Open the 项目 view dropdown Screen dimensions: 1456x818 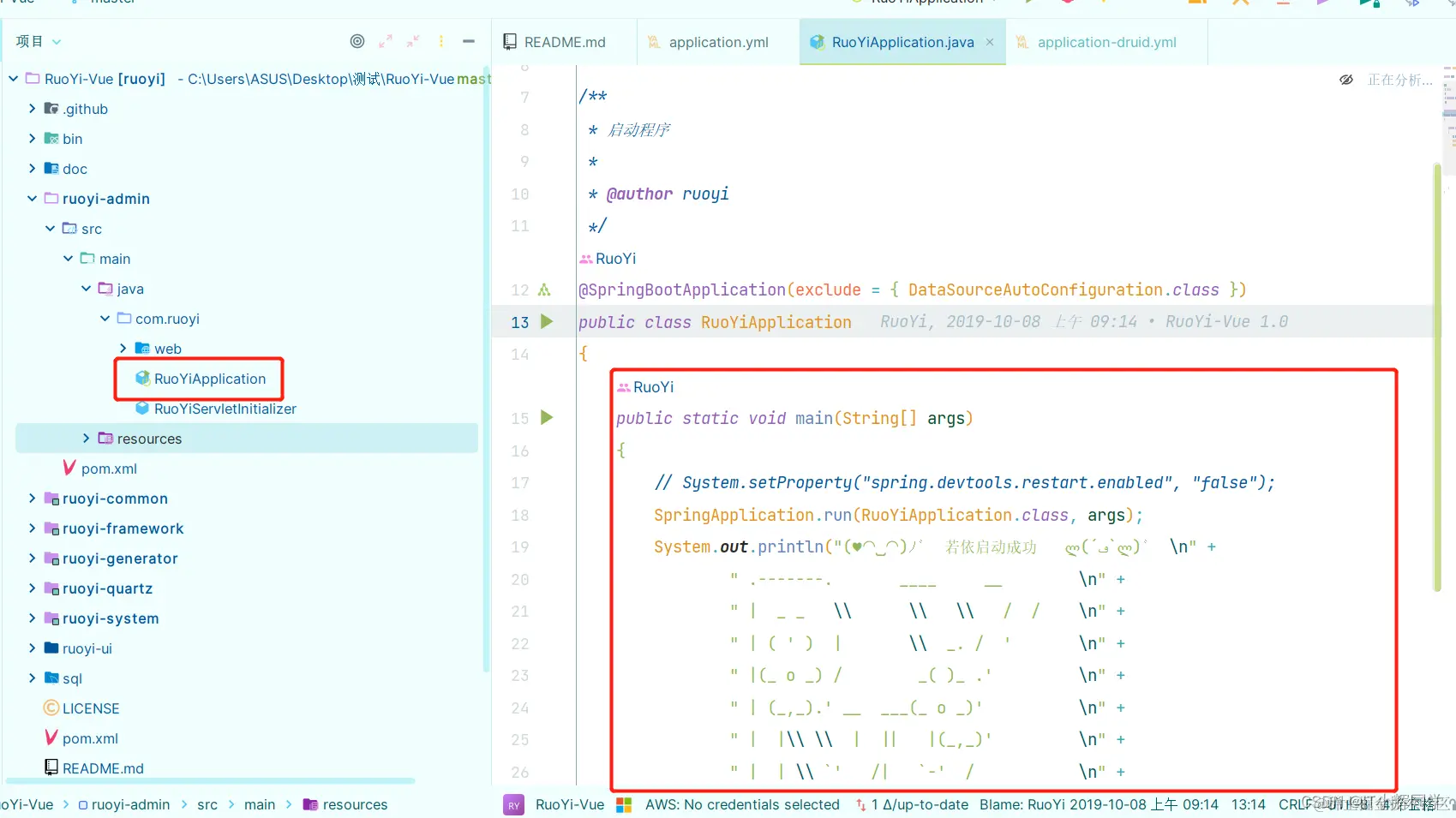pyautogui.click(x=39, y=41)
